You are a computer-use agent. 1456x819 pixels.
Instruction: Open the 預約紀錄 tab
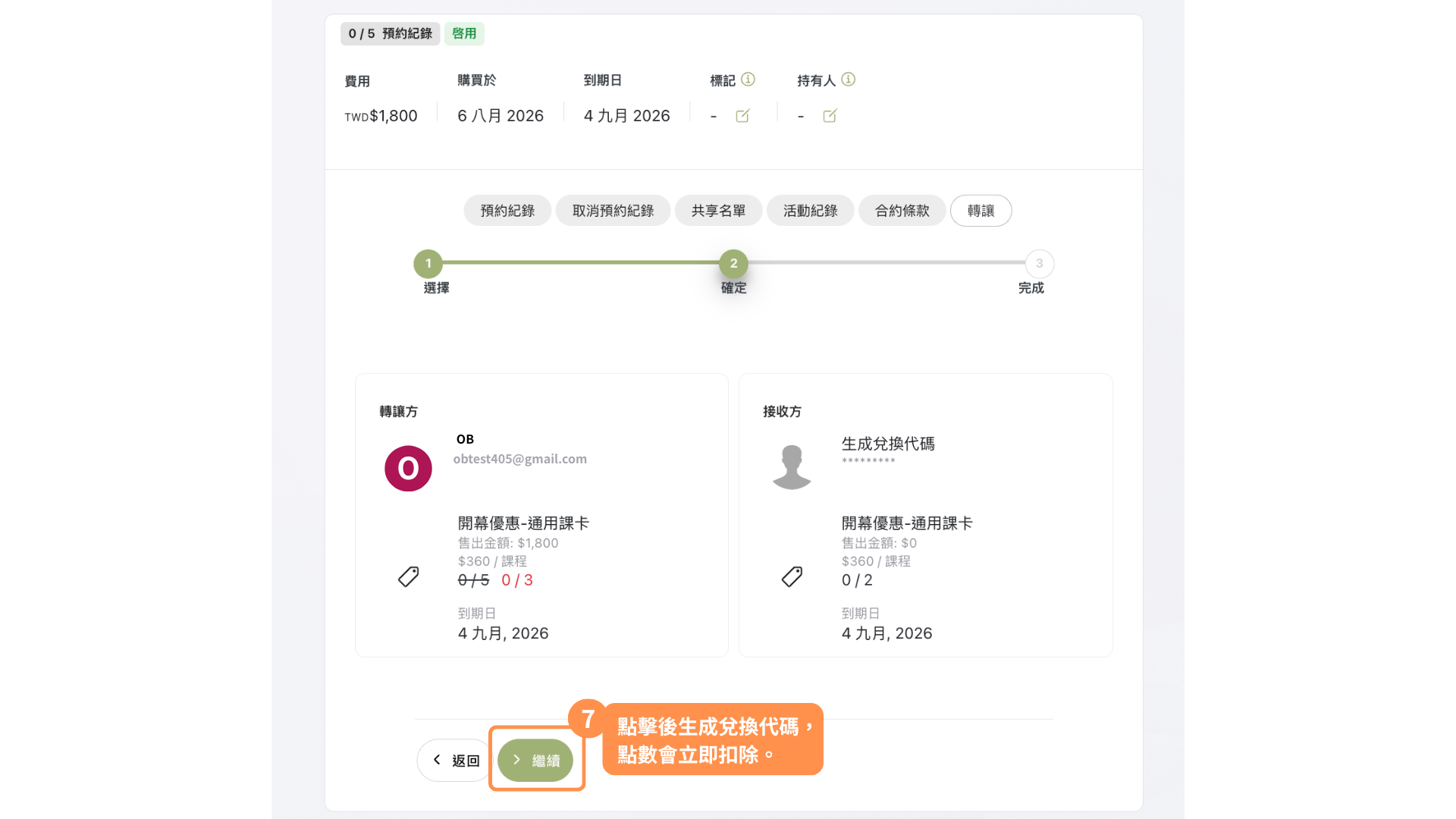click(x=507, y=211)
